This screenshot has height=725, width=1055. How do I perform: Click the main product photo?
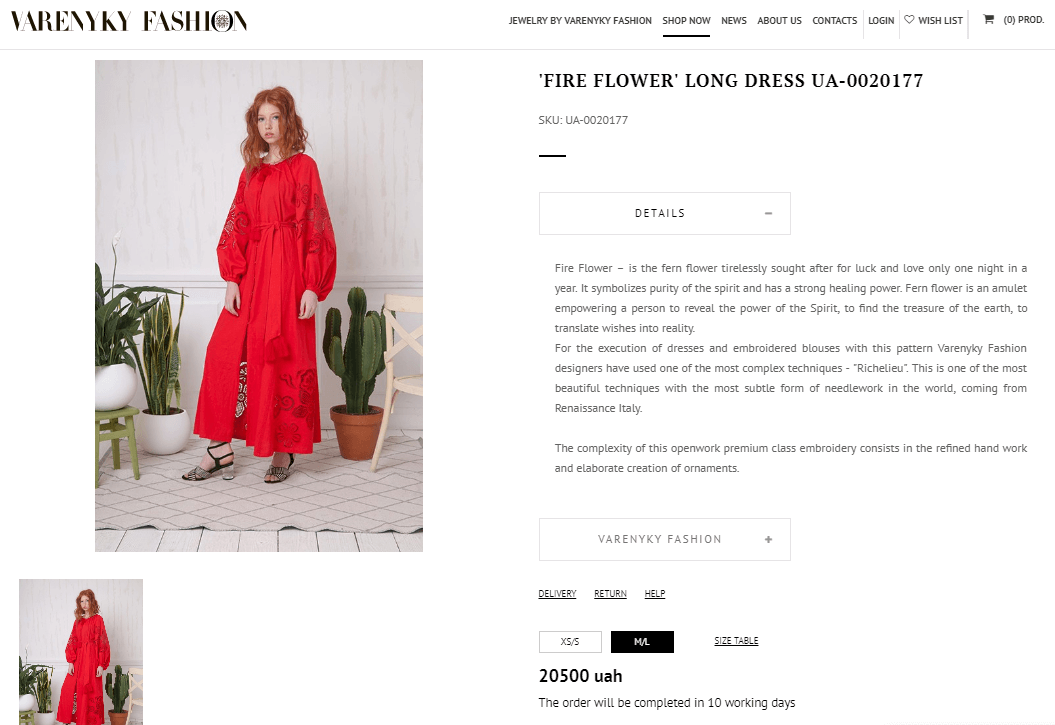click(259, 306)
